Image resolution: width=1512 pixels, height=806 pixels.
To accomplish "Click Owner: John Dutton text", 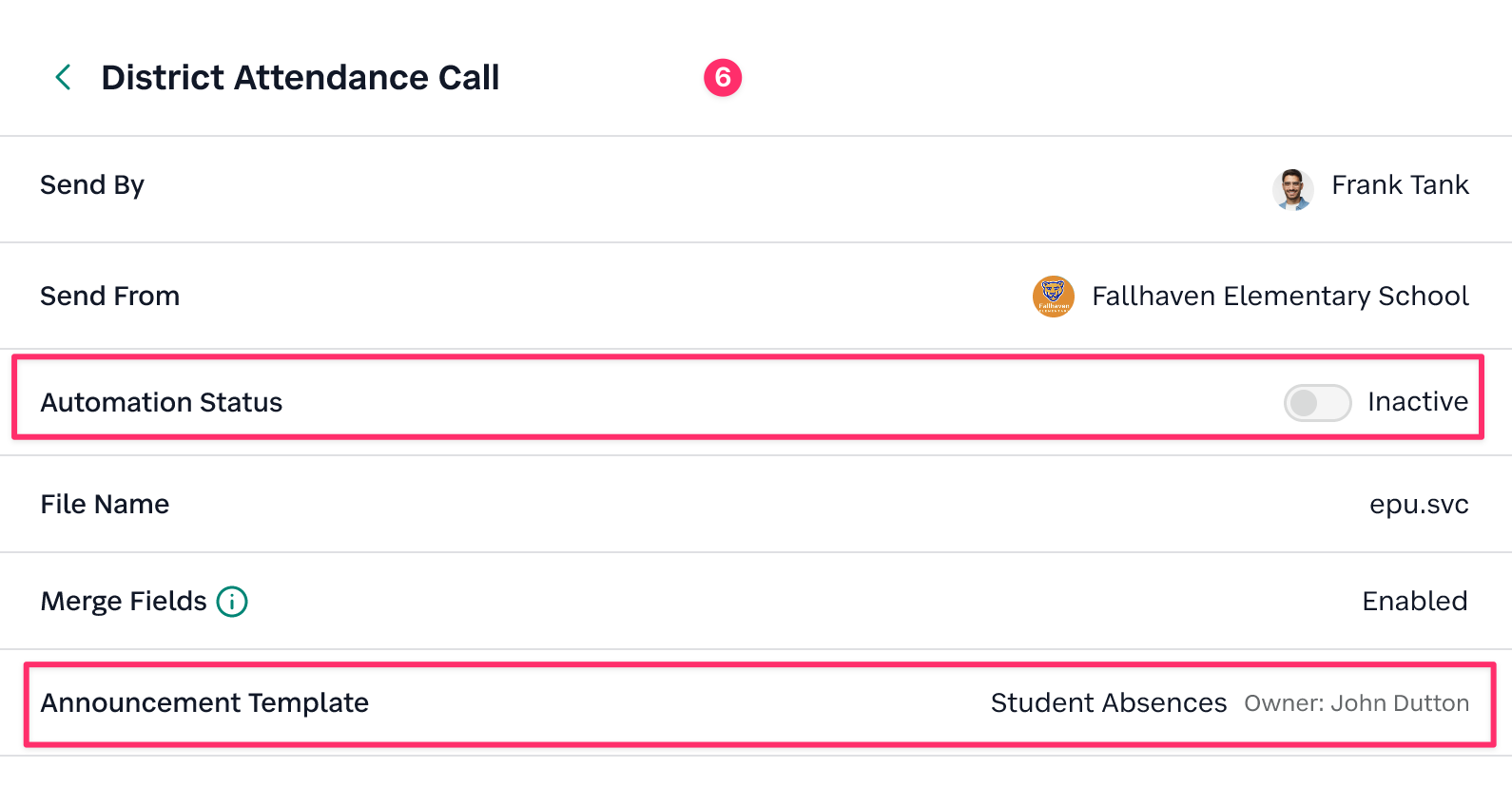I will tap(1357, 703).
